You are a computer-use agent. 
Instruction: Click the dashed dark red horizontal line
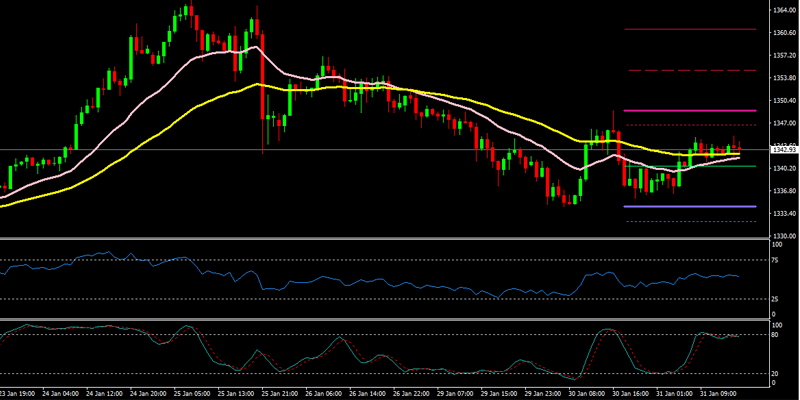coord(690,70)
